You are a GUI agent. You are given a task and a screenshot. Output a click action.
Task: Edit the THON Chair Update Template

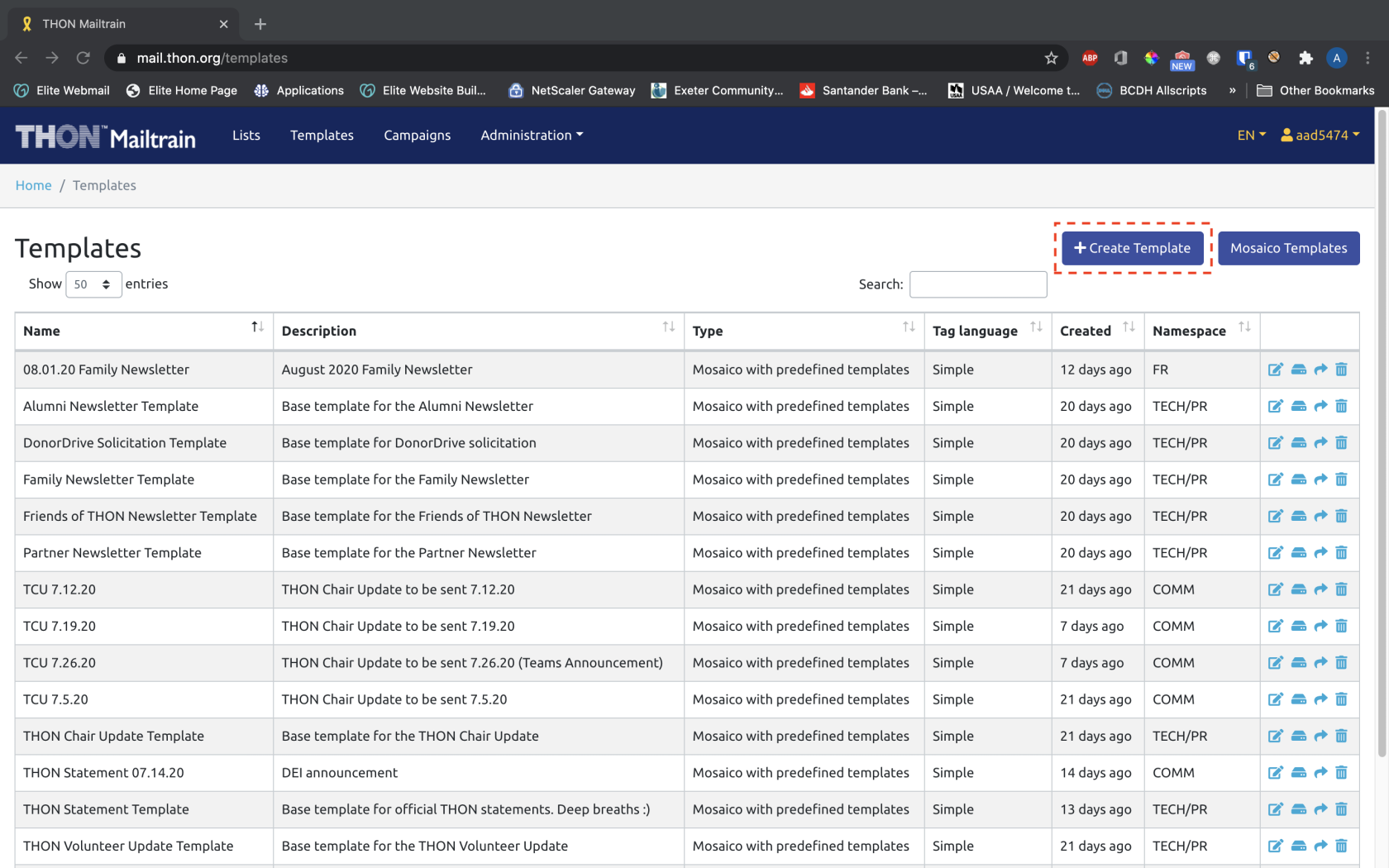[x=1276, y=736]
